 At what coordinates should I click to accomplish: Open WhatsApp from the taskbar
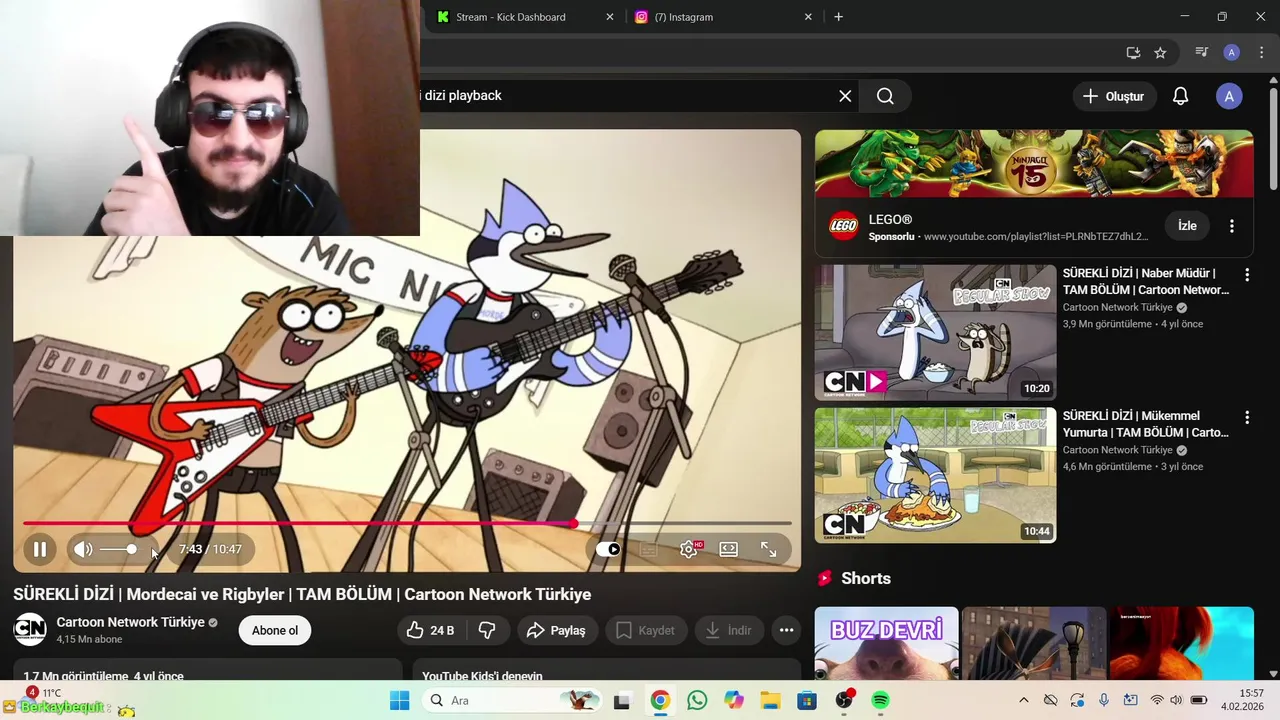point(697,700)
